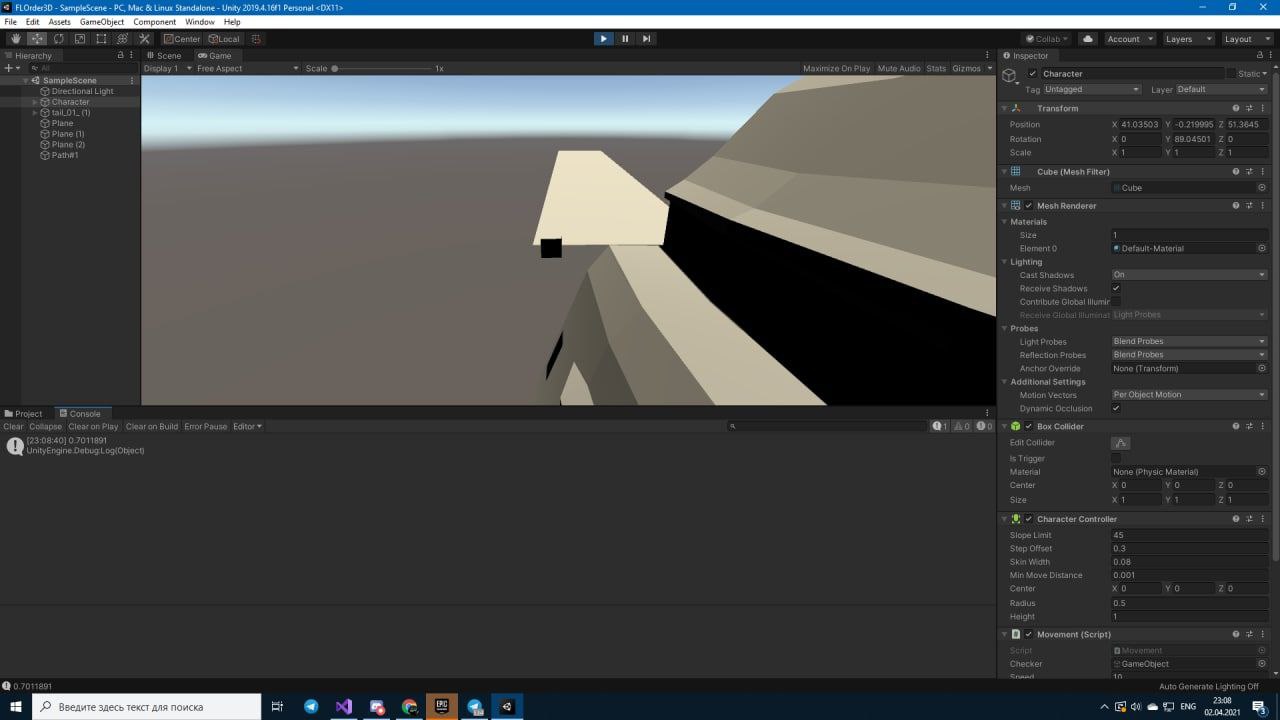Open the custom editor tools icon

pos(144,39)
